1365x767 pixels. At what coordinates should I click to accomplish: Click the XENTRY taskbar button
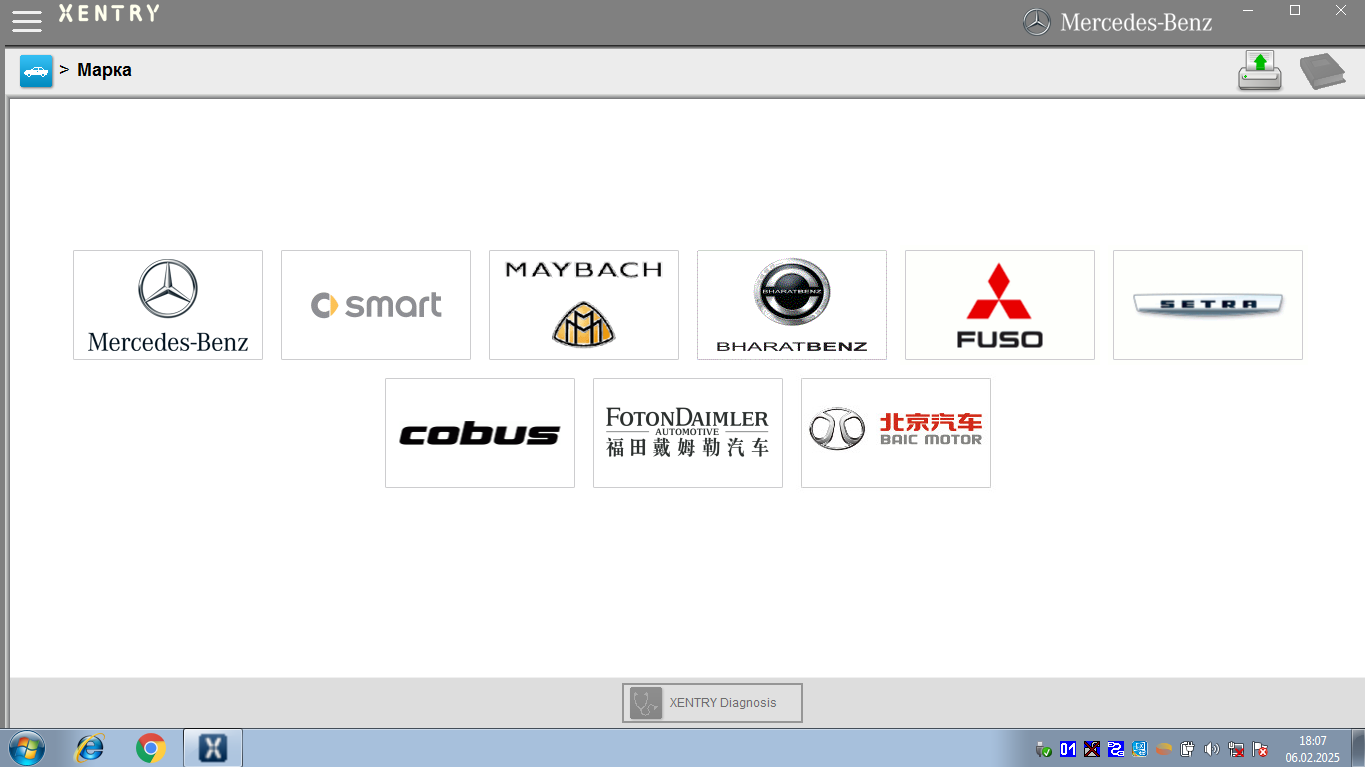click(x=213, y=748)
